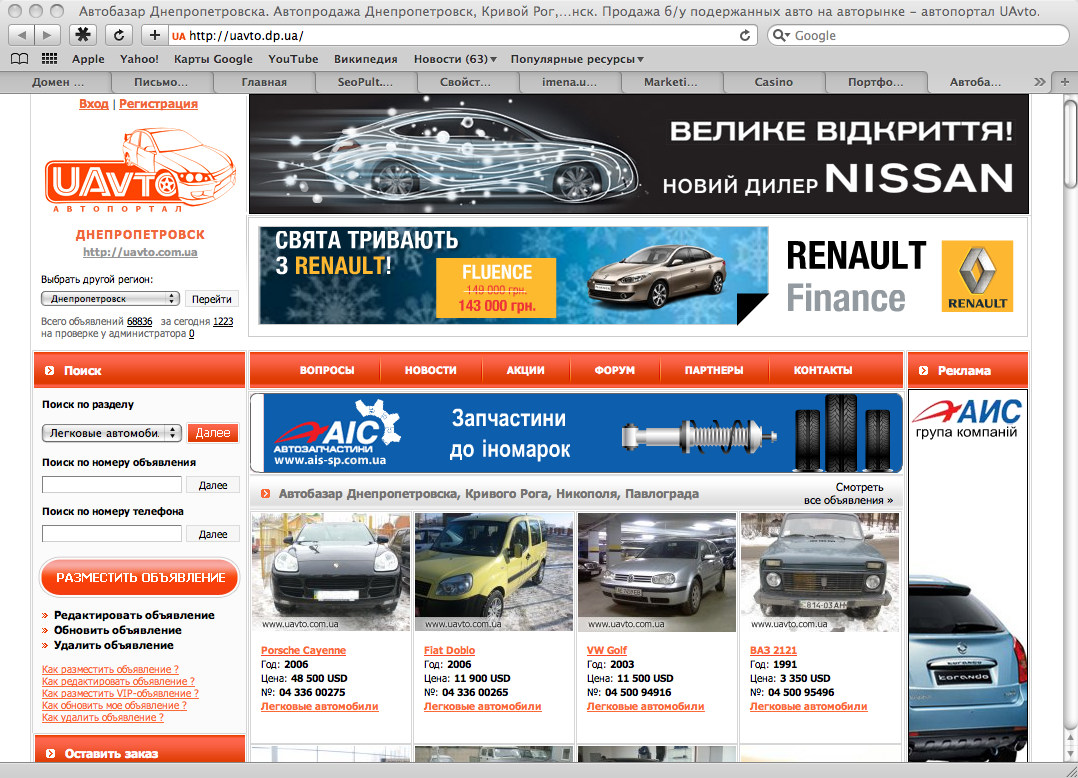Show hidden tabs with the double chevron
The height and width of the screenshot is (778, 1078).
(x=1040, y=82)
